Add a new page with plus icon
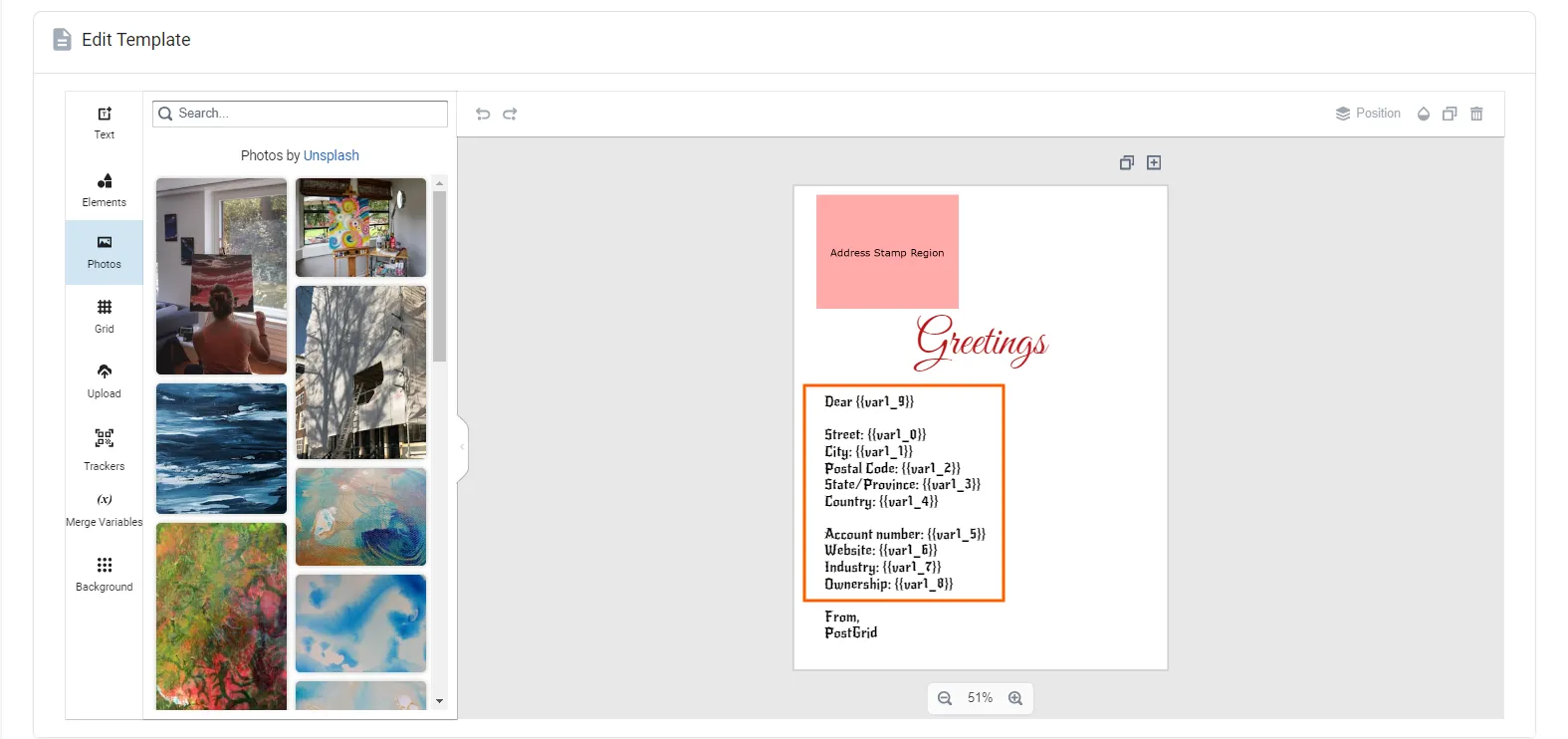Image resolution: width=1568 pixels, height=739 pixels. point(1154,162)
